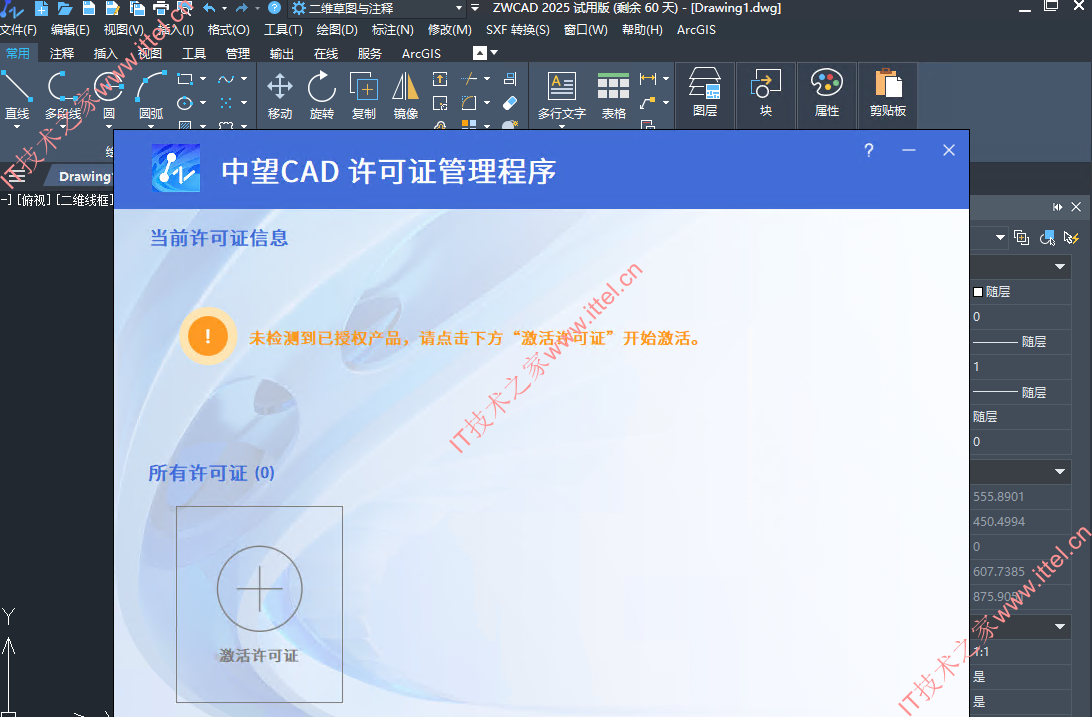Print the drawing with plot icon
Viewport: 1092px width, 717px height.
tap(161, 8)
